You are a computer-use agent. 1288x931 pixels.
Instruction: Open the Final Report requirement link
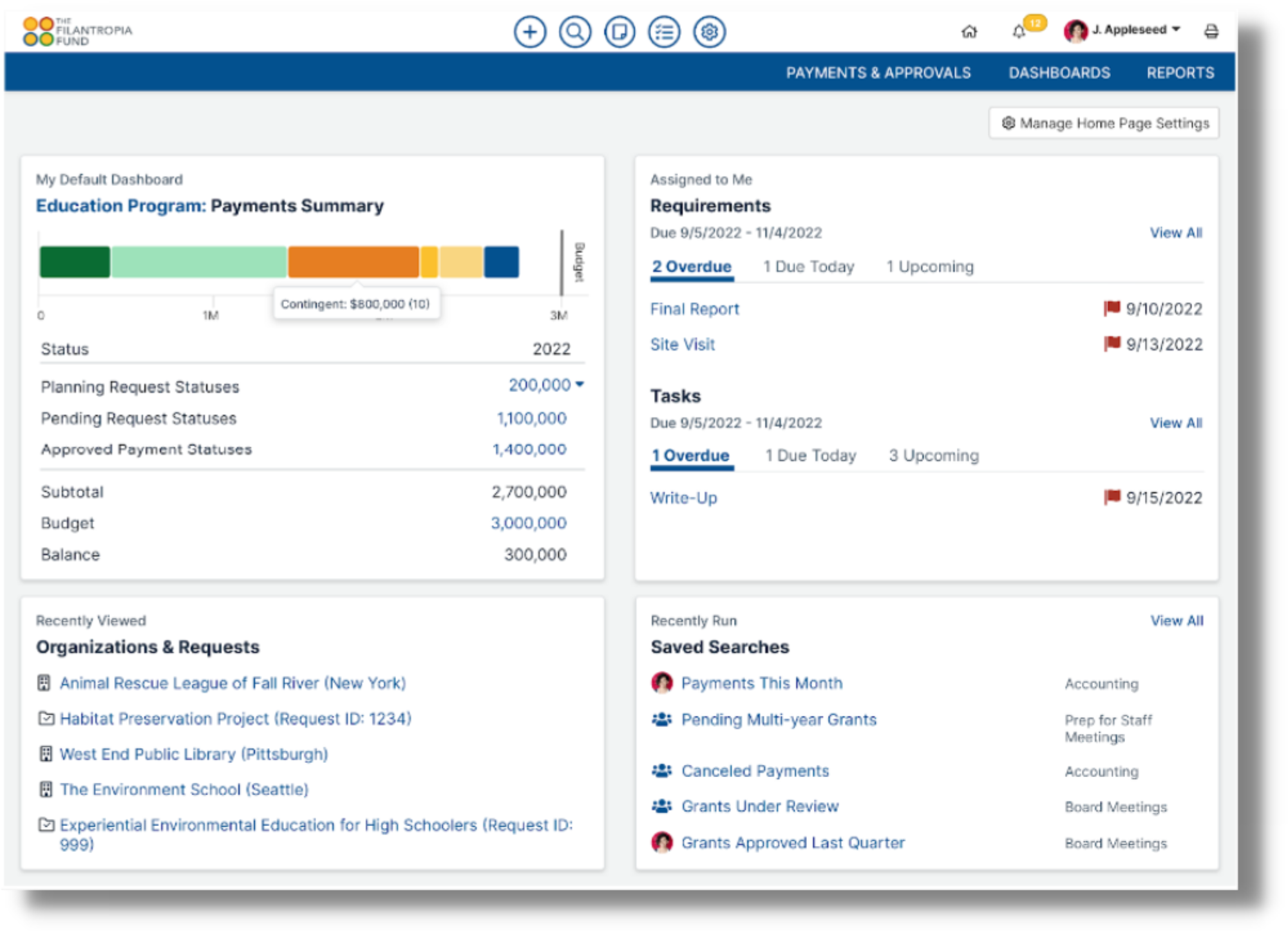(x=694, y=309)
